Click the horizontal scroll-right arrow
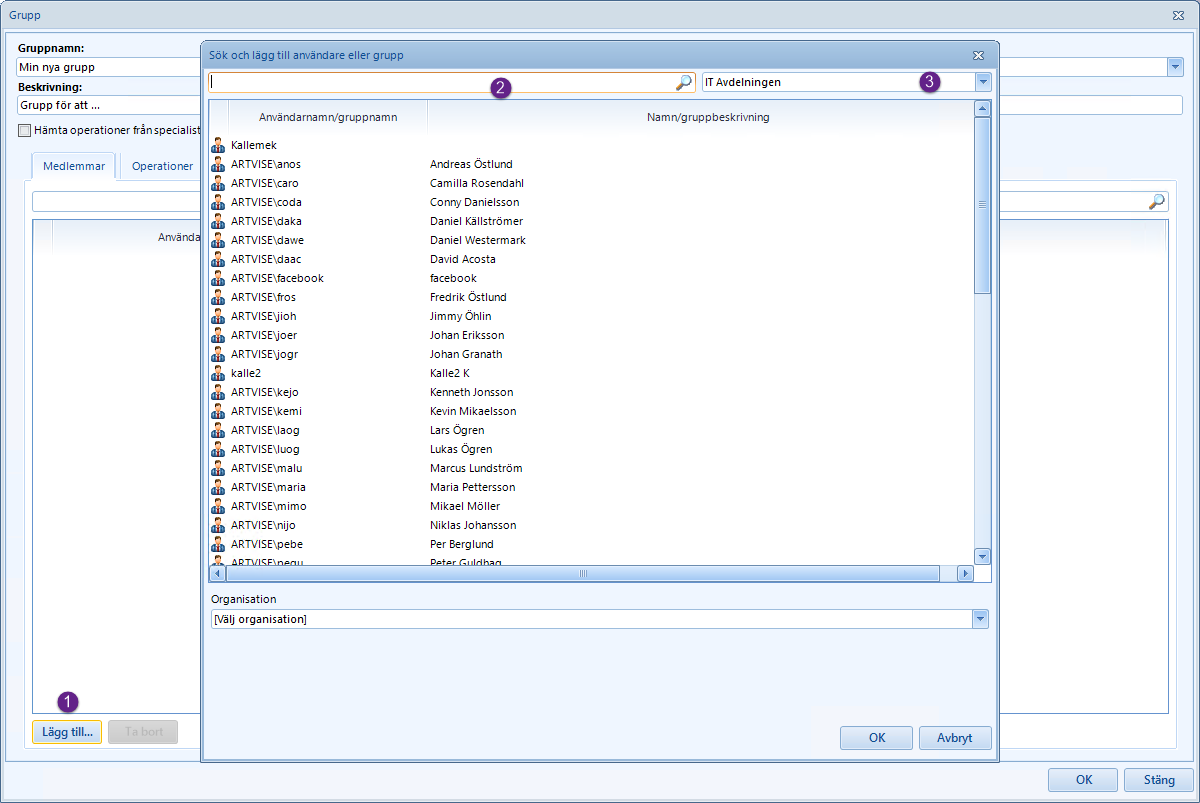 pos(965,574)
